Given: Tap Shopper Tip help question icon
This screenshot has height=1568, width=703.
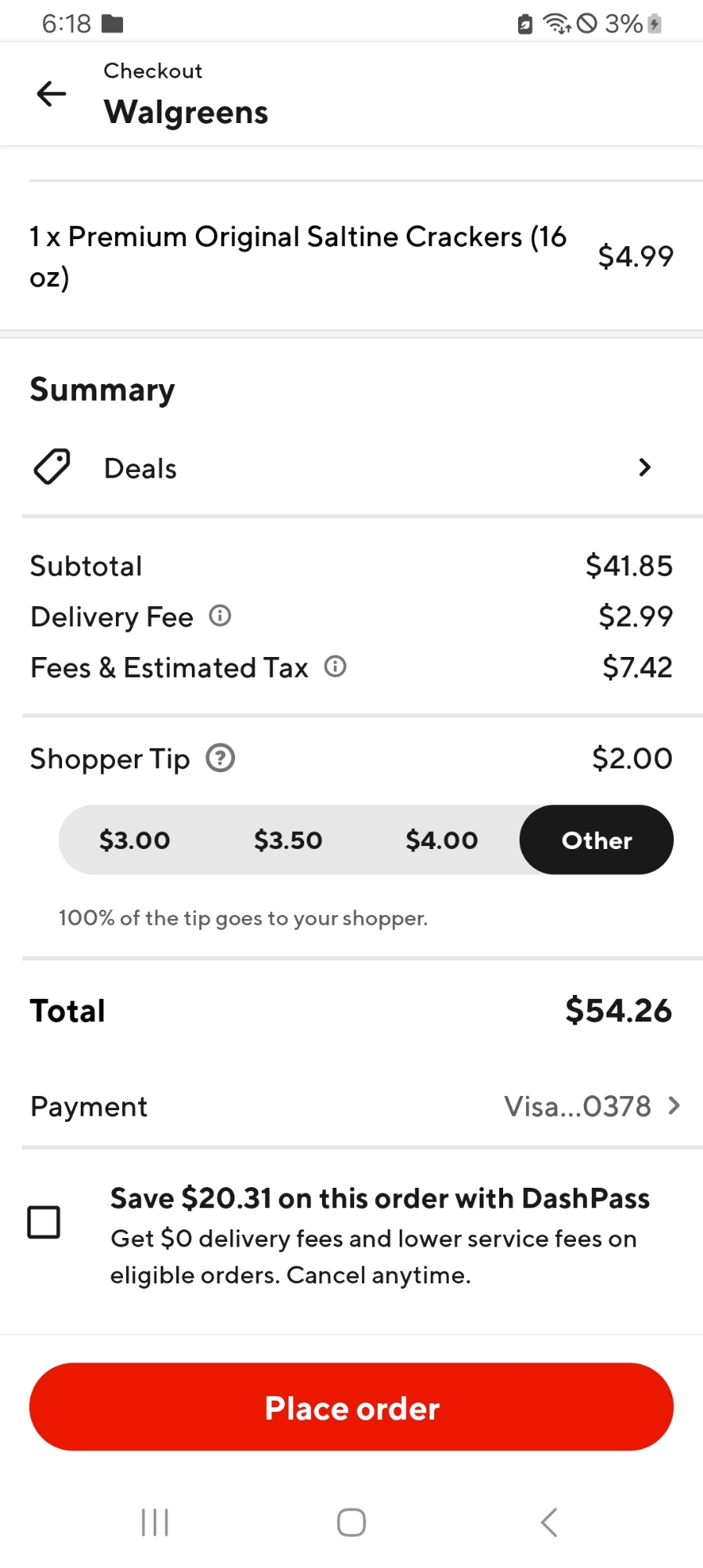Looking at the screenshot, I should [220, 758].
